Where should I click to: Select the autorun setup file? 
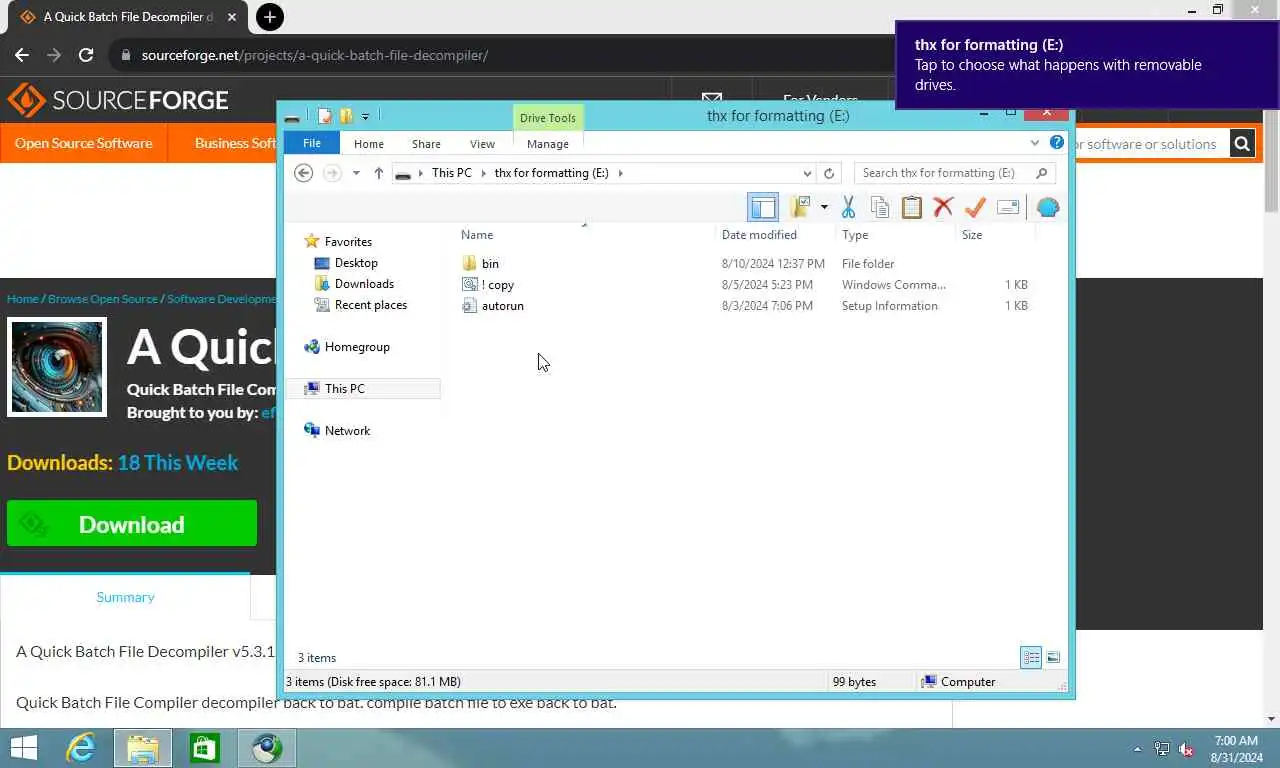(x=502, y=306)
